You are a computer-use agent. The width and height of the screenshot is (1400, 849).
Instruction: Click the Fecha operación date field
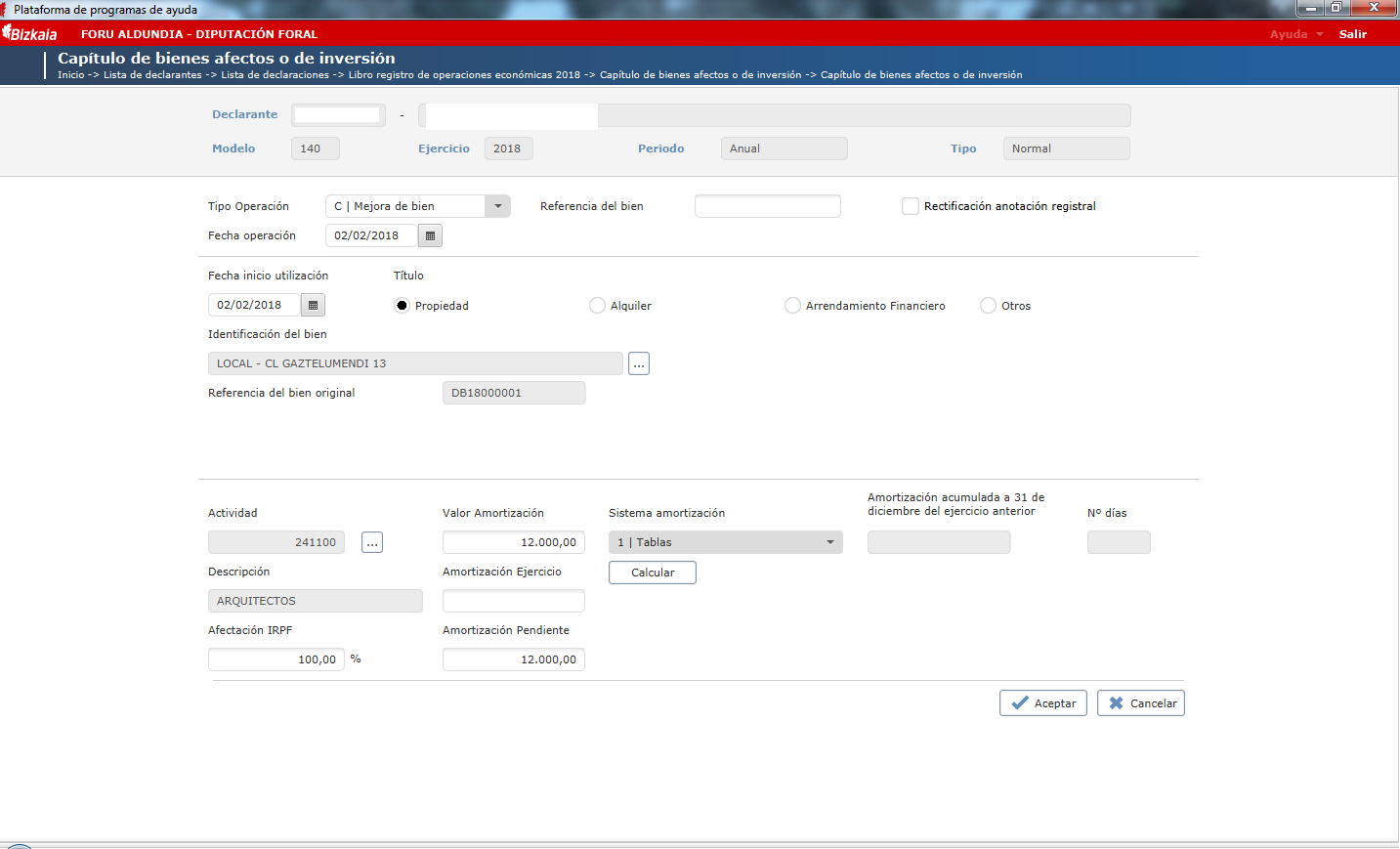(x=372, y=235)
